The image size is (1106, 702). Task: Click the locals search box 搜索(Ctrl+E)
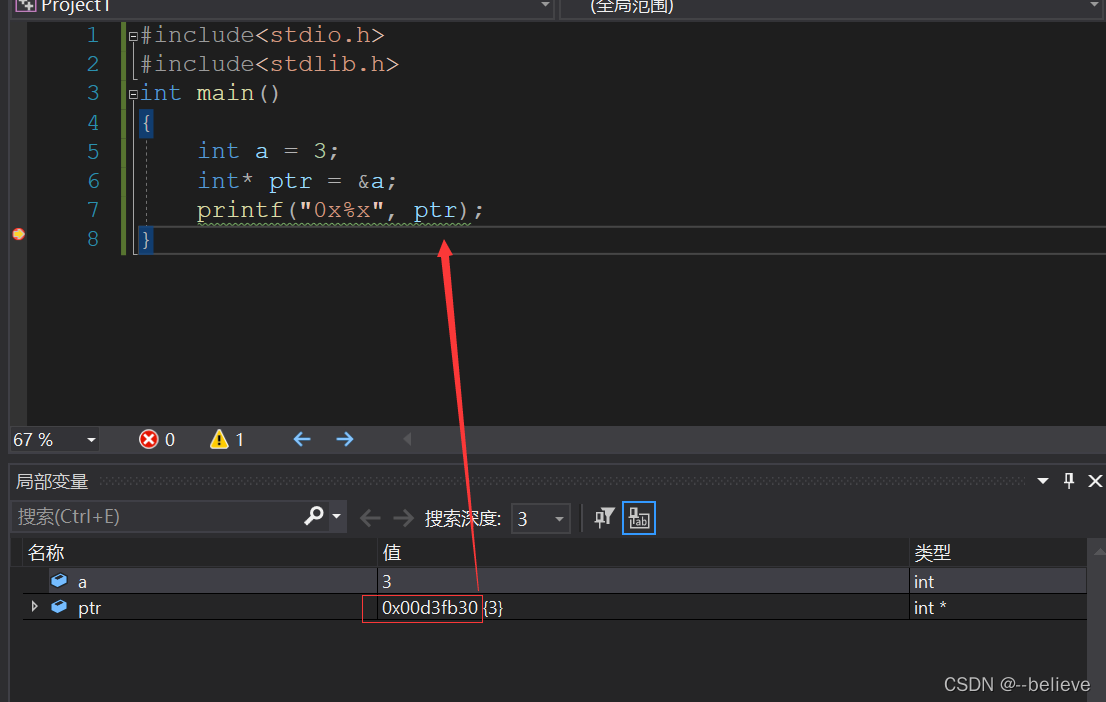point(155,517)
